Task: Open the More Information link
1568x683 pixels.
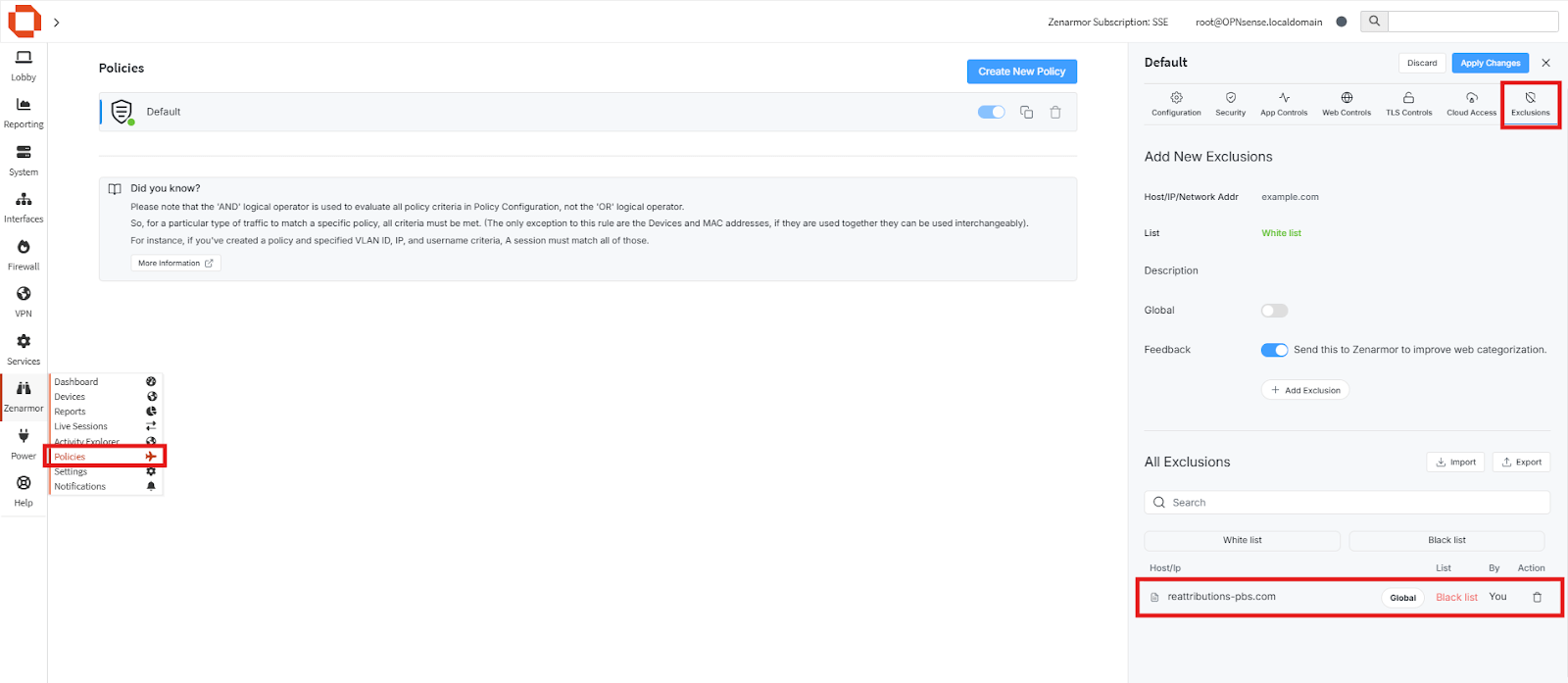Action: click(175, 264)
